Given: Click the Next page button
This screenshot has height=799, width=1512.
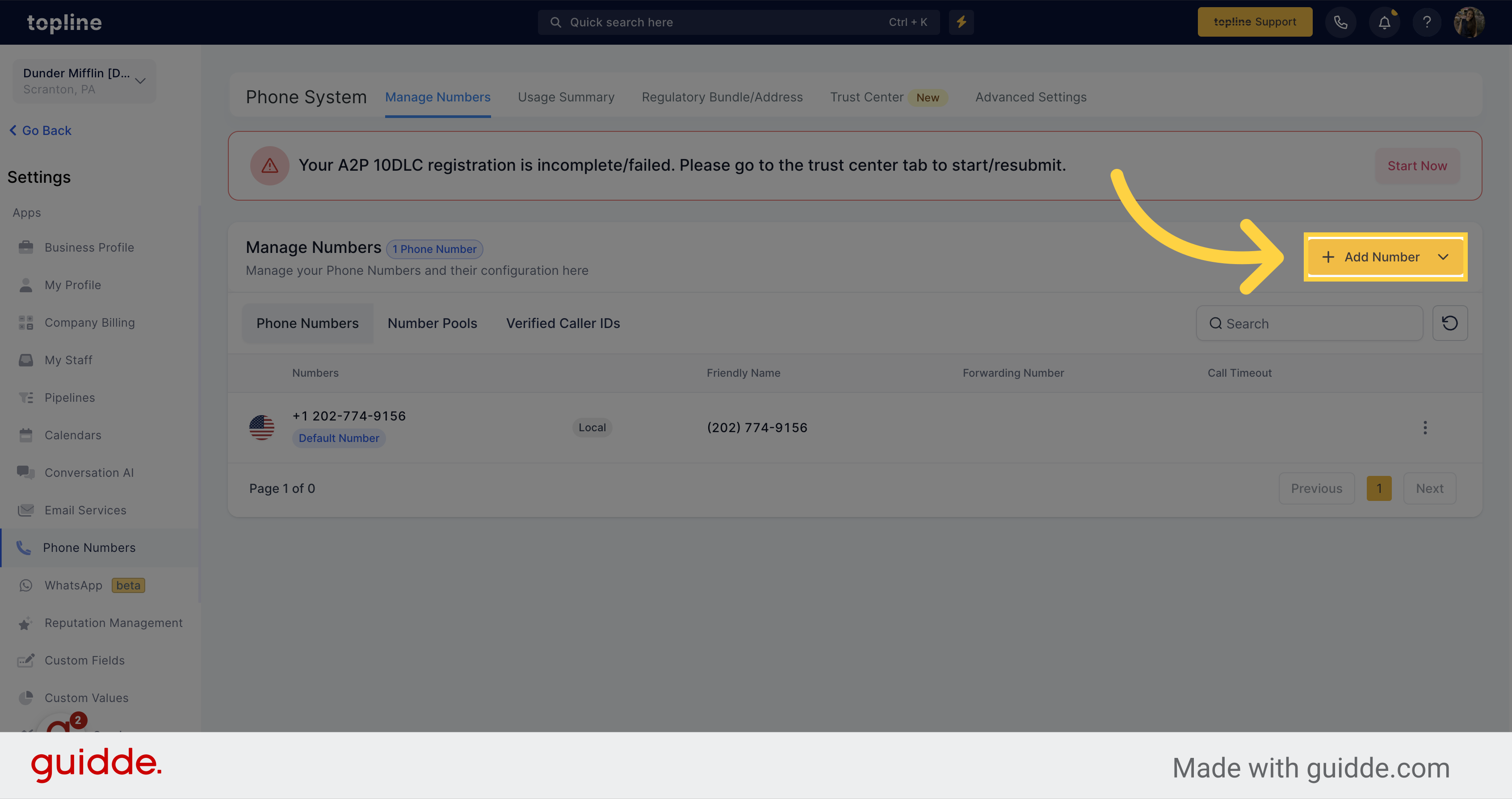Looking at the screenshot, I should [x=1429, y=488].
